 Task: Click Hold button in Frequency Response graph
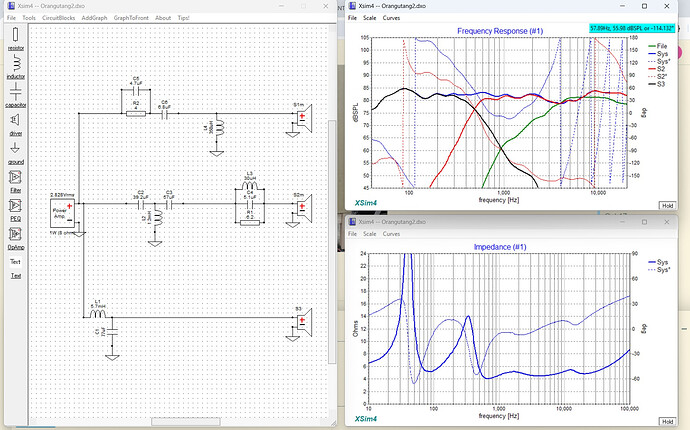(667, 206)
